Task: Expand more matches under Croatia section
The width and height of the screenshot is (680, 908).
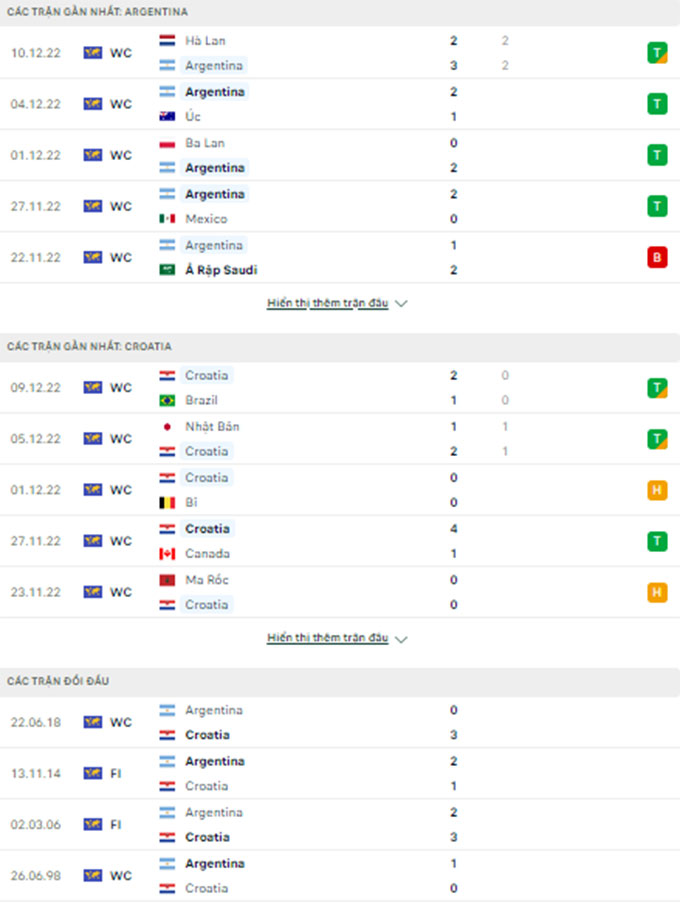Action: 327,638
